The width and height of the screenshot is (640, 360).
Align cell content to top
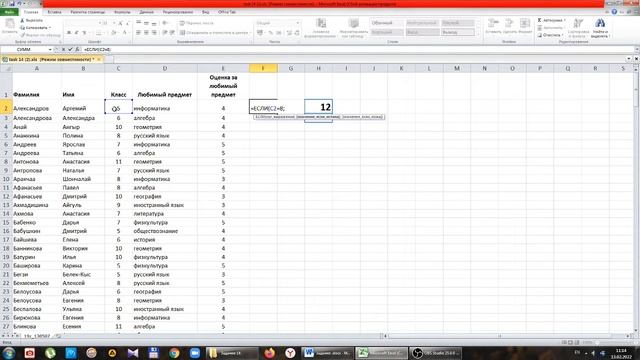coord(138,23)
